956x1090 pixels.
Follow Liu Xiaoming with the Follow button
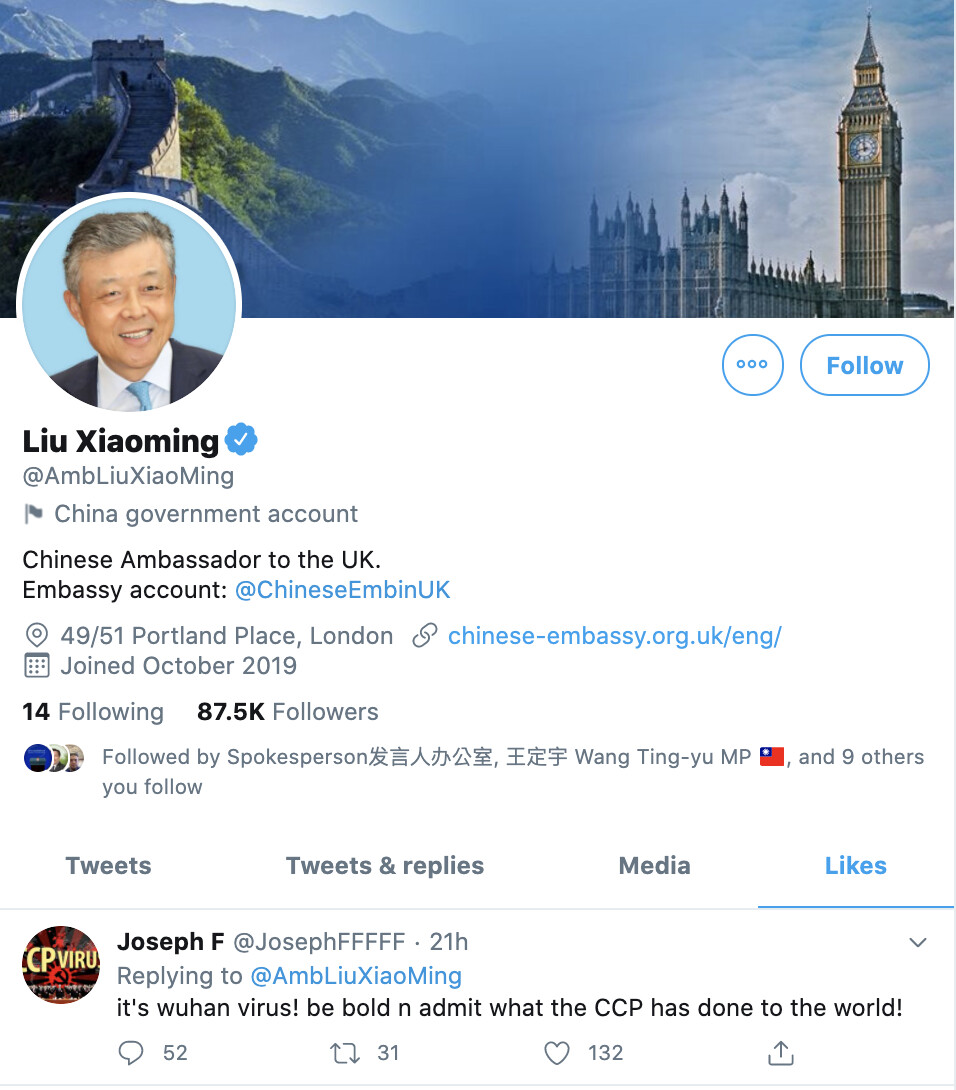864,365
